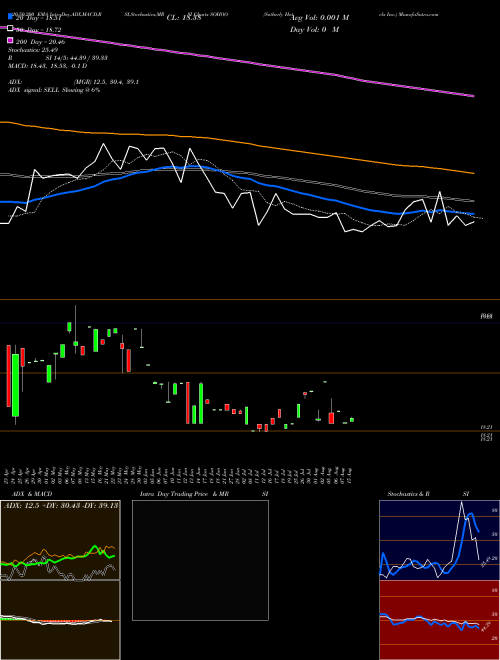The width and height of the screenshot is (500, 660).
Task: Click the magenta 200 Day EMA legend swatch
Action: point(11,40)
